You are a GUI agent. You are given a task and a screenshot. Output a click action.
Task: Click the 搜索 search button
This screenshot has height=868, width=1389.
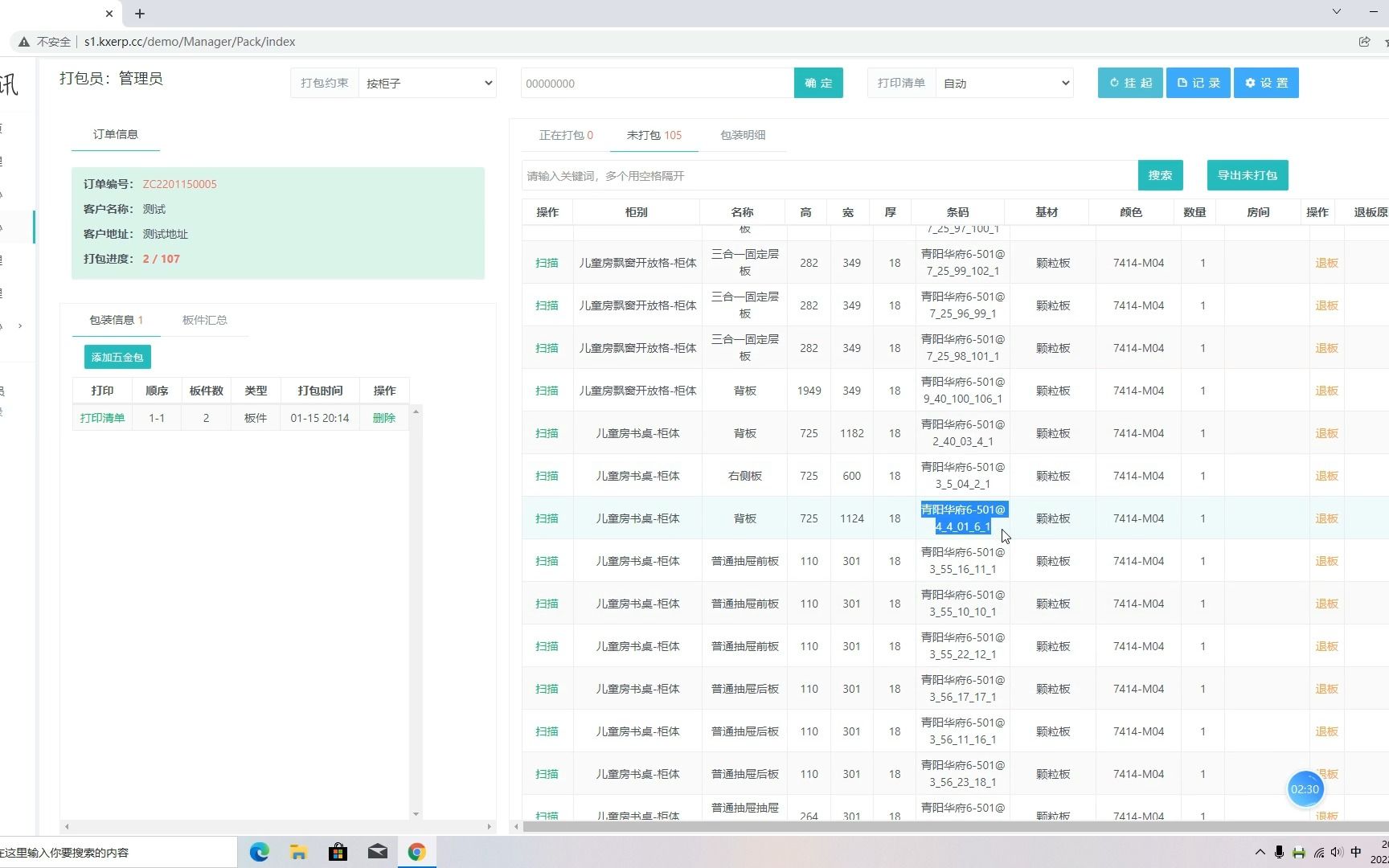[1160, 175]
